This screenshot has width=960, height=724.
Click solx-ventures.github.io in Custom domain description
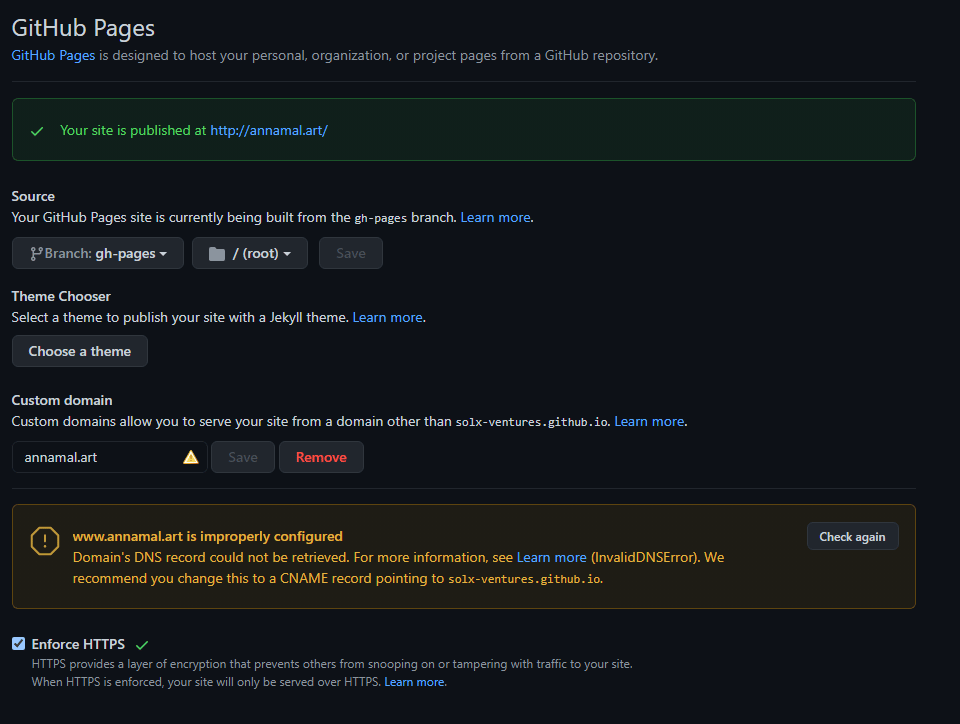(531, 422)
